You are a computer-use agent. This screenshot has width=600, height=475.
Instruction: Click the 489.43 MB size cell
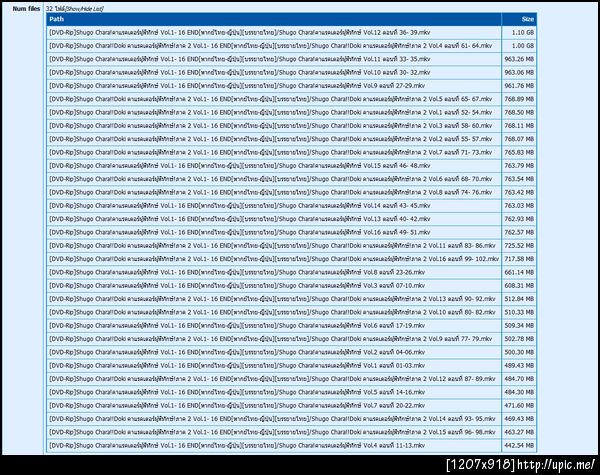coord(519,366)
